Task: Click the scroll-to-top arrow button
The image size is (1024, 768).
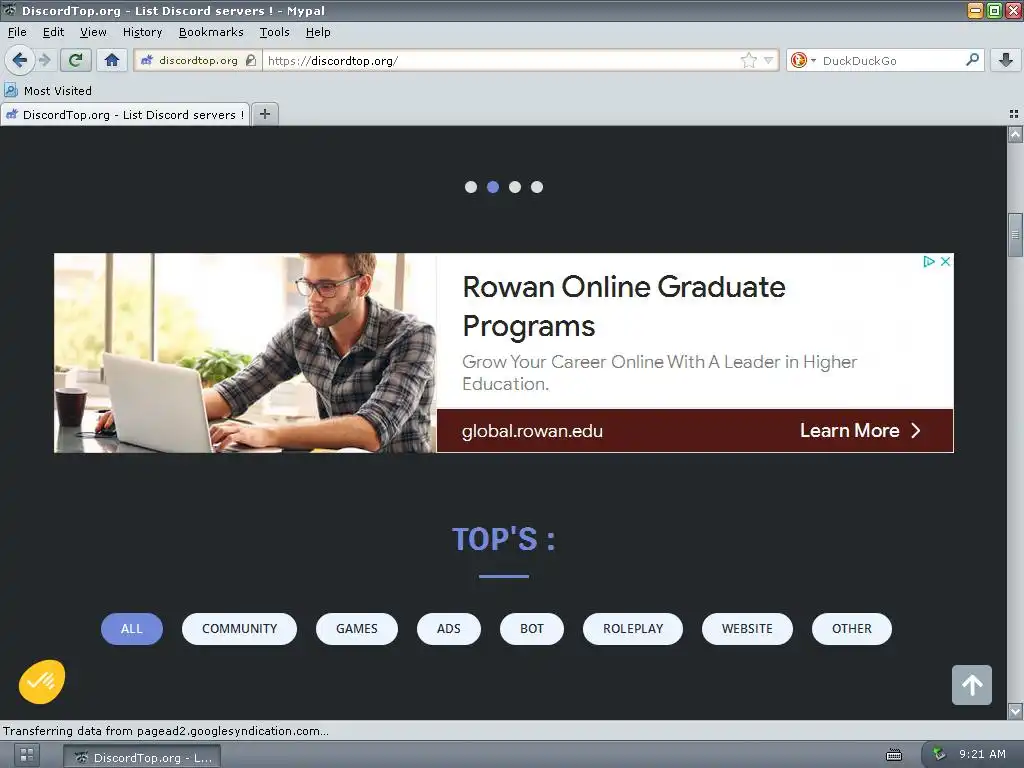Action: (972, 685)
